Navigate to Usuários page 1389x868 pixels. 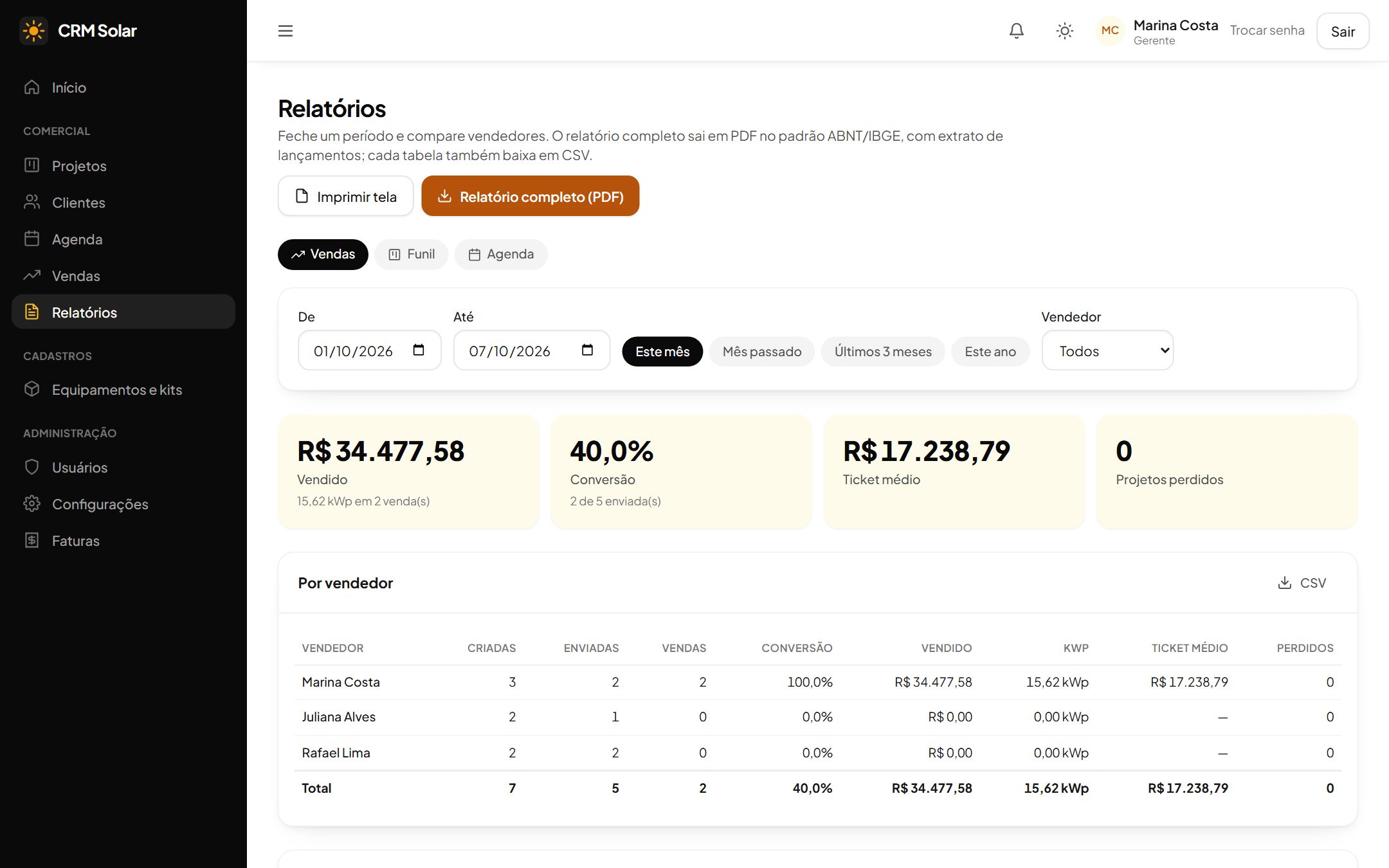click(123, 467)
